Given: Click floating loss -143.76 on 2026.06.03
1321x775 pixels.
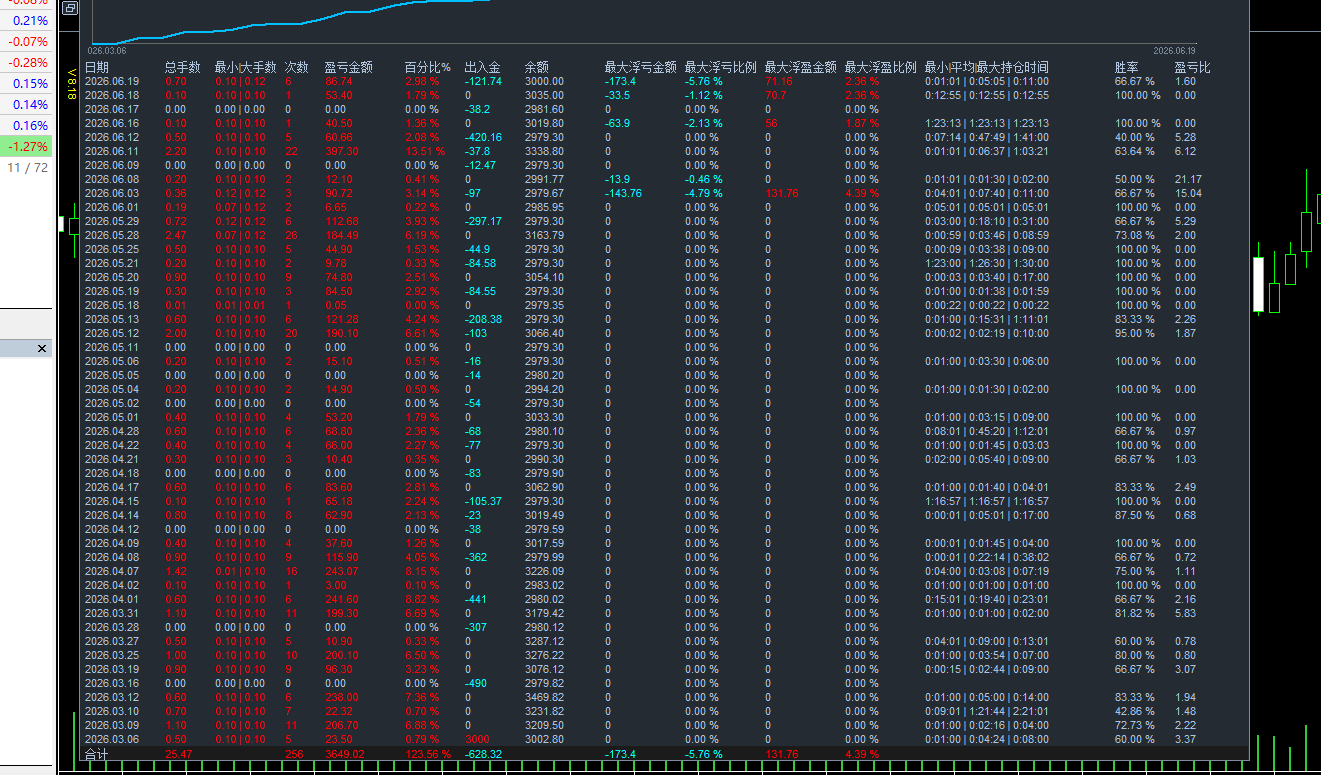Looking at the screenshot, I should tap(623, 193).
